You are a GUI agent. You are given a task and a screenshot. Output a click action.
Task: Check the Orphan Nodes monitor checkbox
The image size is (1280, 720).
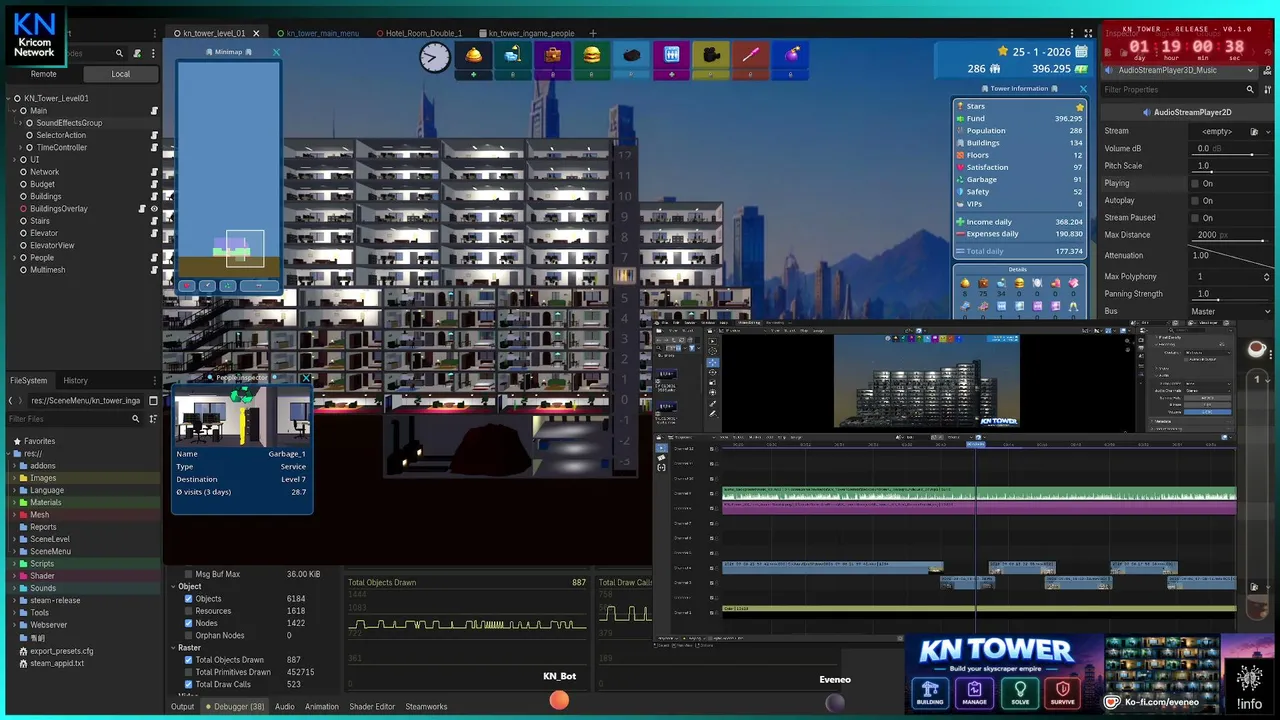coord(188,636)
